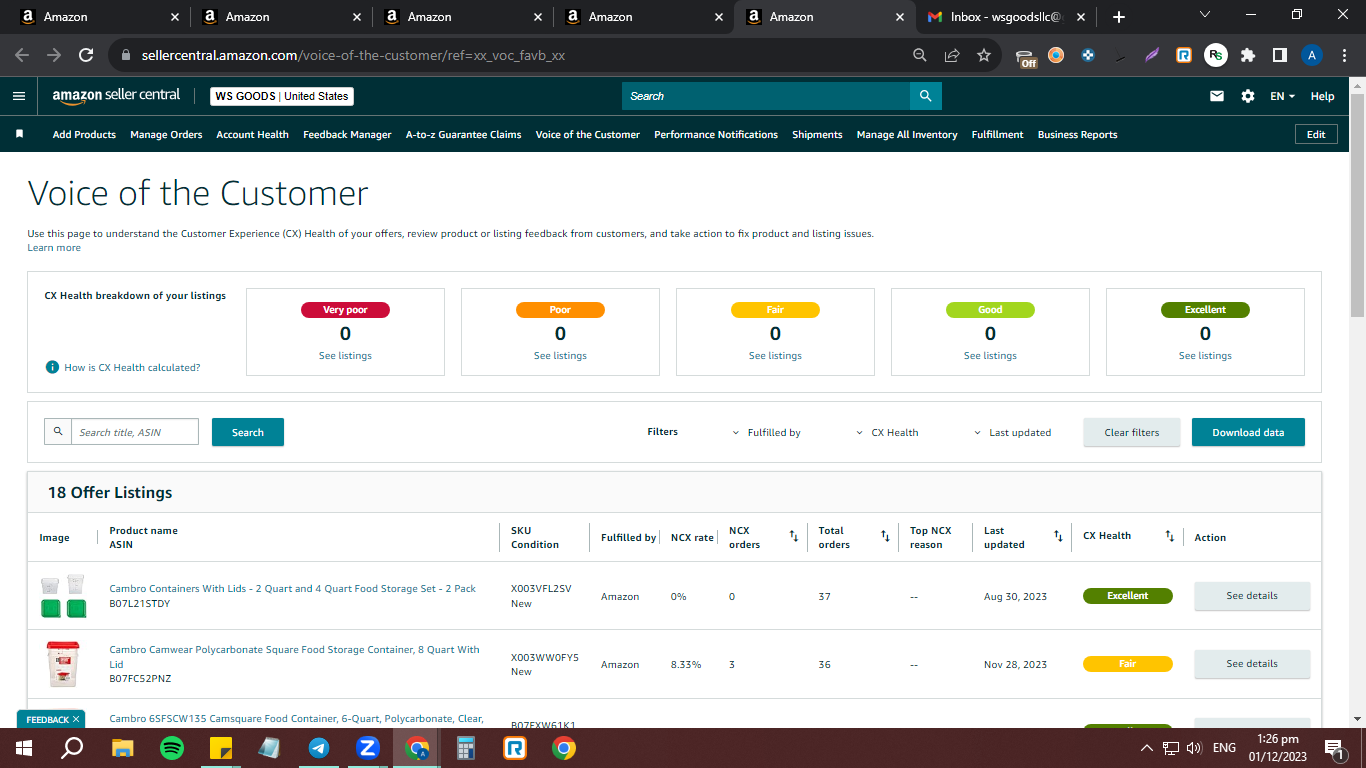Screen dimensions: 1366x768
Task: Click the zoom magnifier icon in address bar
Action: click(920, 55)
